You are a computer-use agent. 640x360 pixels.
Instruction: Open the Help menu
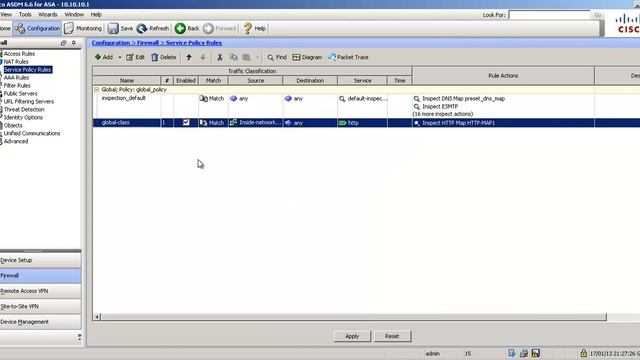(x=96, y=14)
